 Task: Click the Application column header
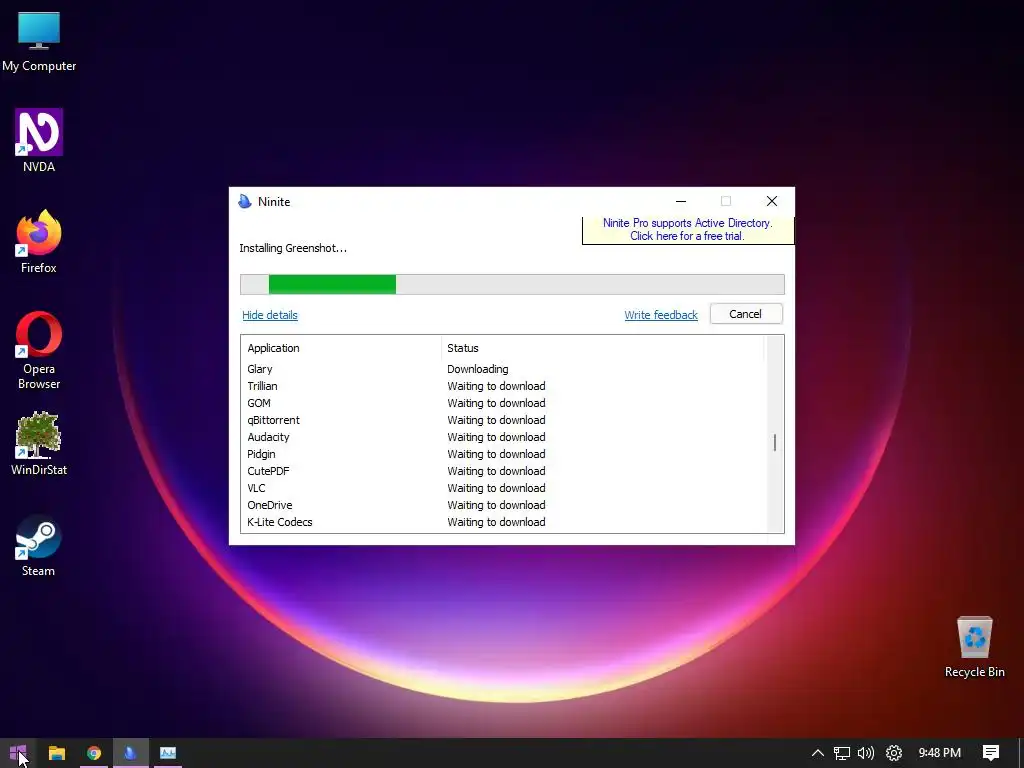pyautogui.click(x=341, y=348)
